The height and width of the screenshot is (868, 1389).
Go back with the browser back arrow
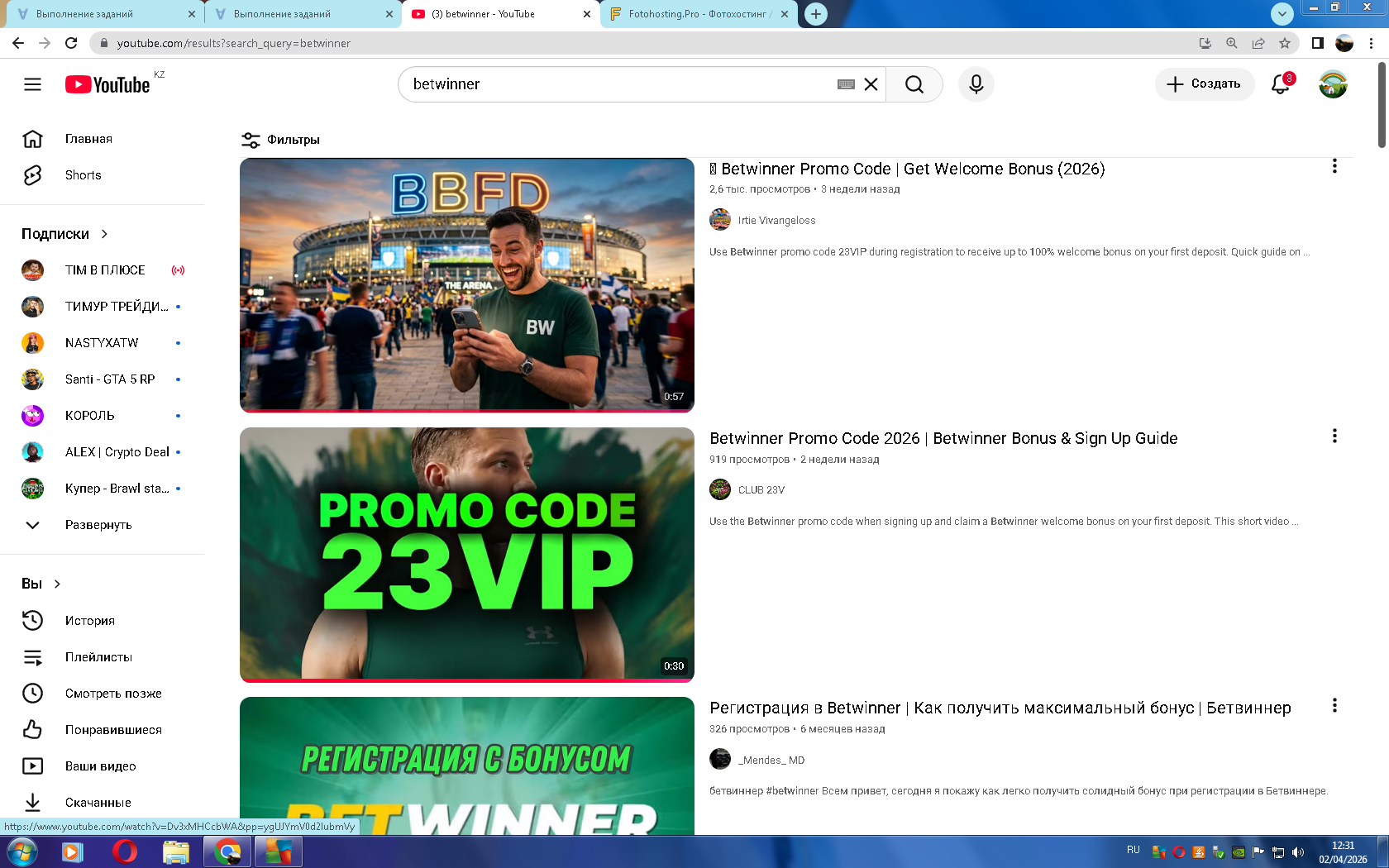point(18,43)
